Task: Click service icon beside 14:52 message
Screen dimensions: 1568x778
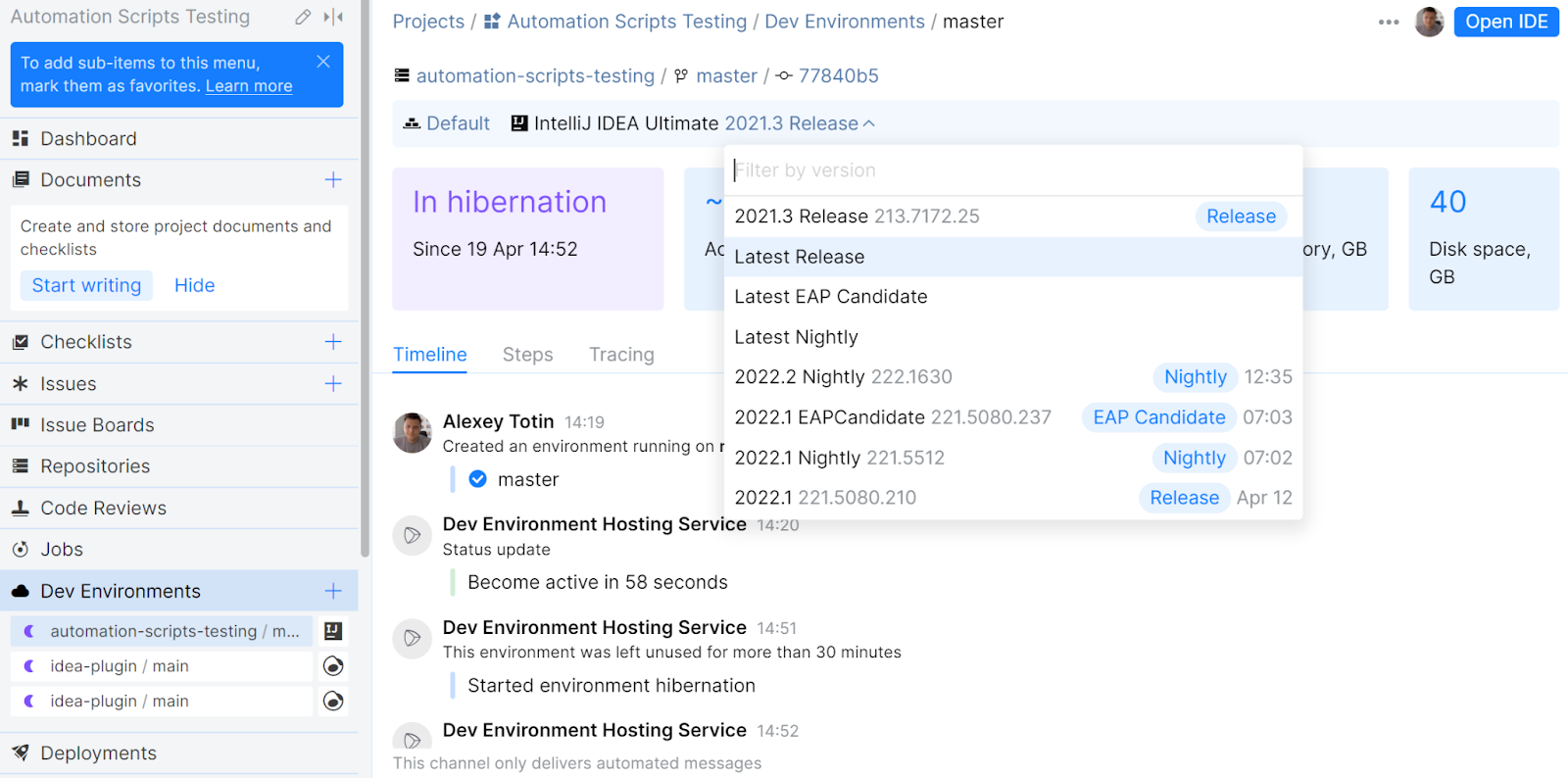Action: pos(413,739)
